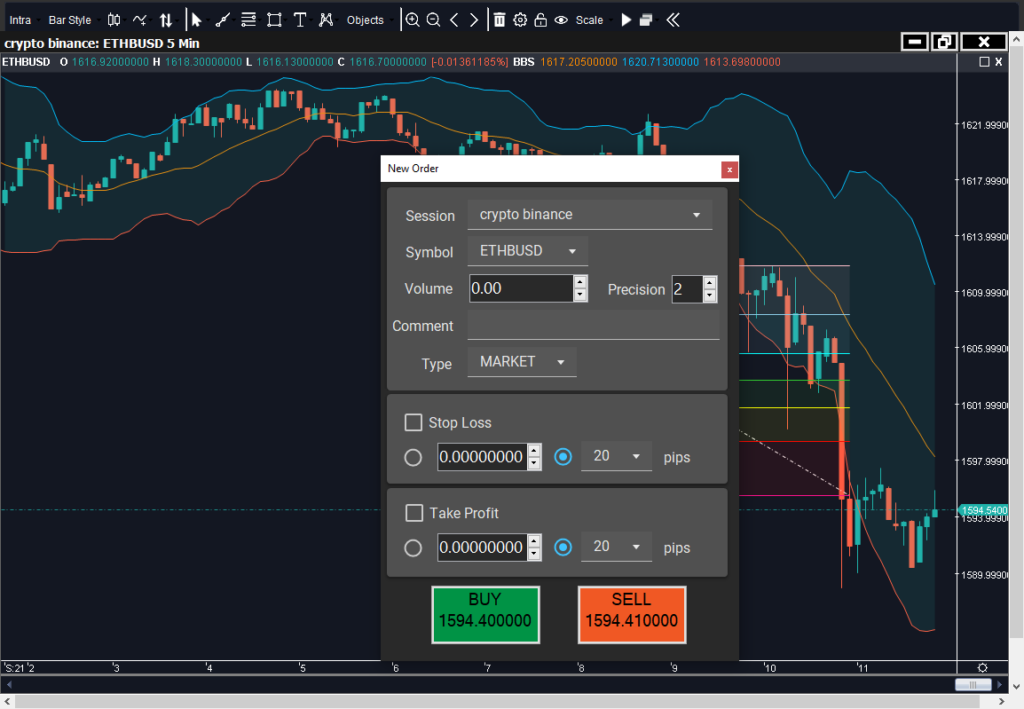Increase Take Profit price stepper

(x=534, y=541)
